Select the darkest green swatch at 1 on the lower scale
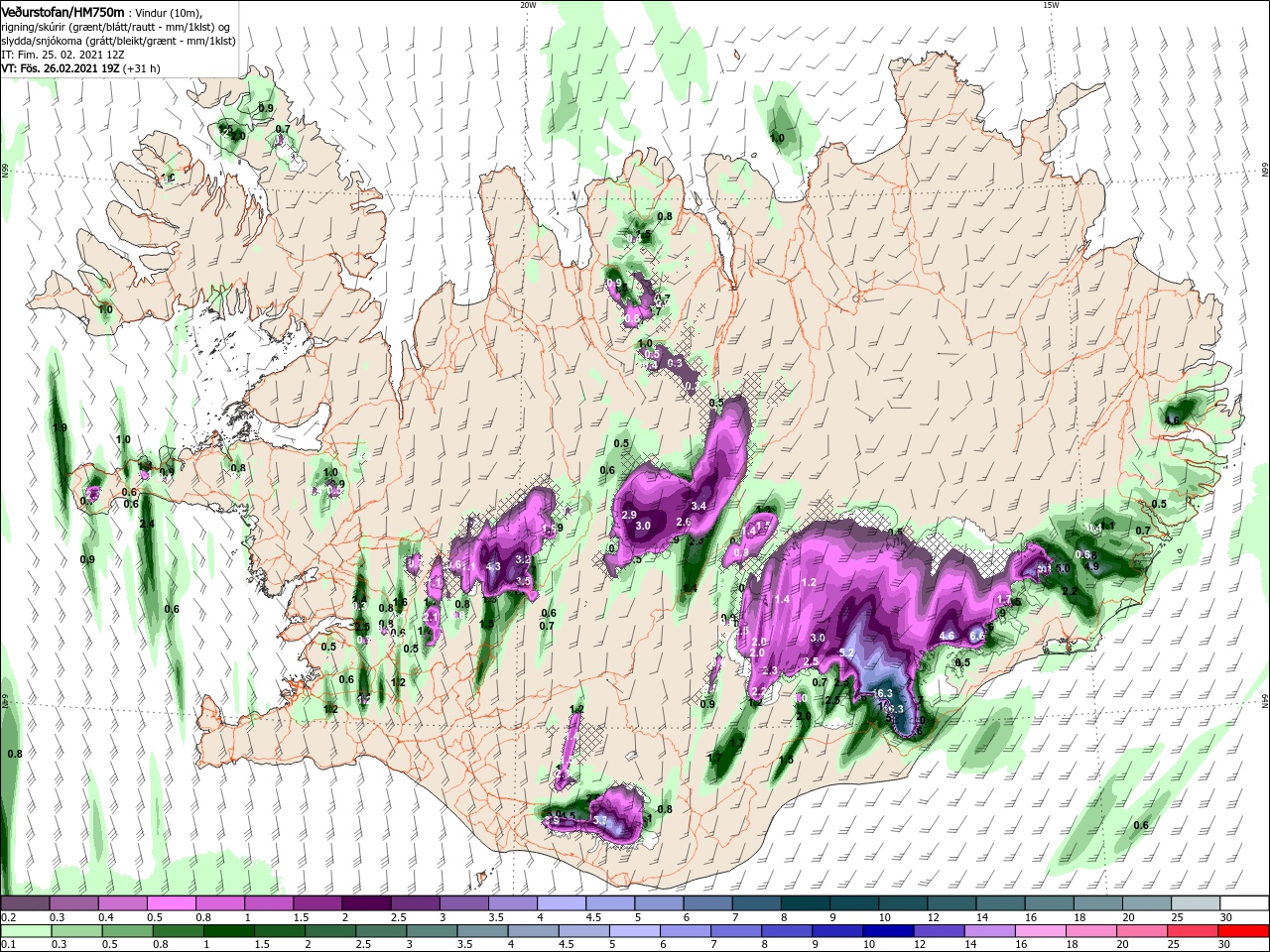This screenshot has height=952, width=1270. (228, 930)
